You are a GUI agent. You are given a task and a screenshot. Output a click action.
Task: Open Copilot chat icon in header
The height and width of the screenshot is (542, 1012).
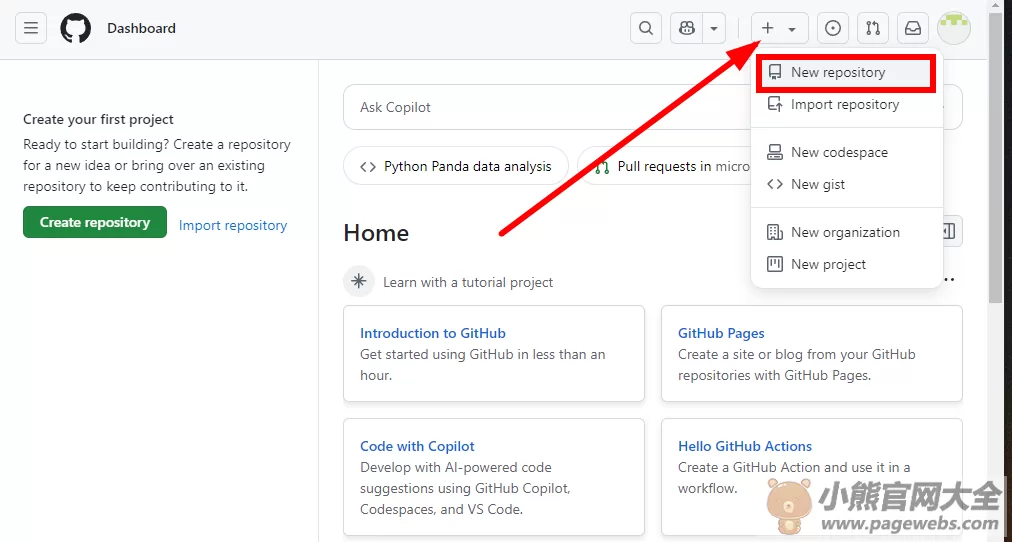click(x=687, y=28)
